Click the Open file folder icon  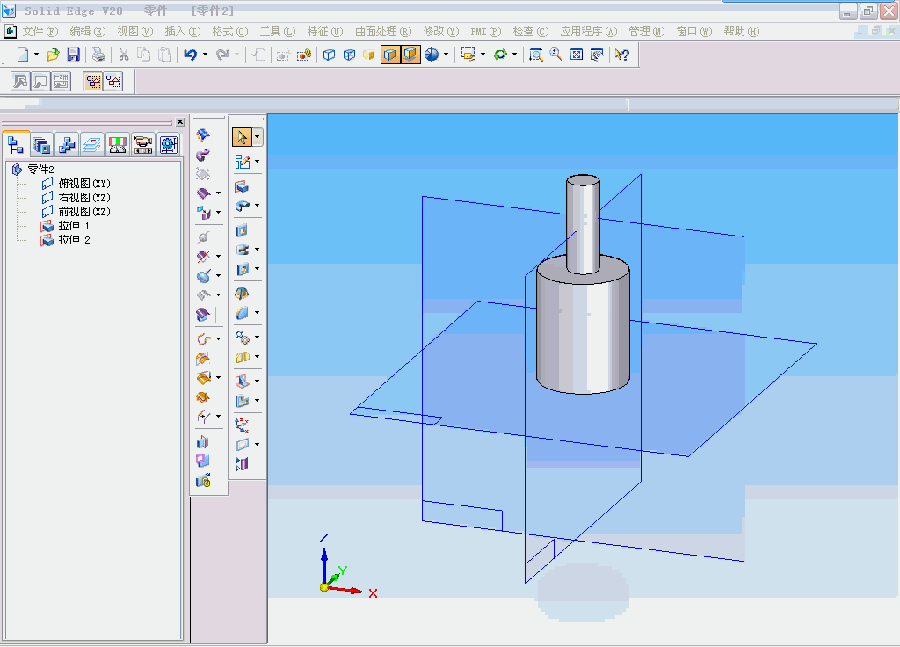54,55
